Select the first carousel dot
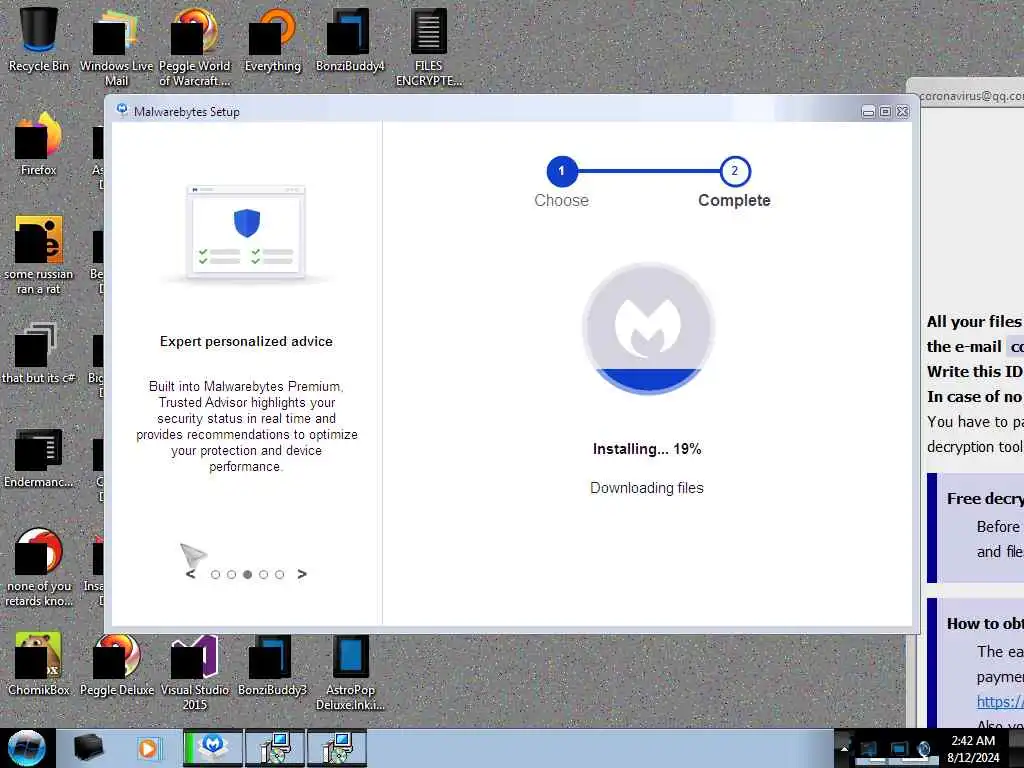The image size is (1024, 768). click(216, 575)
